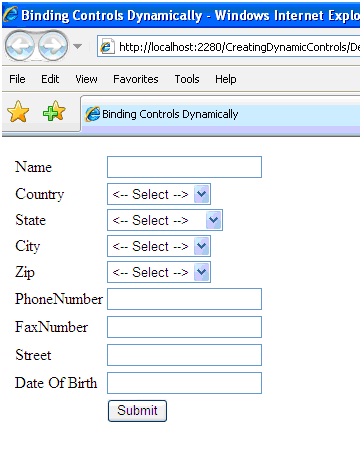Open the Favorites menu

coord(136,79)
